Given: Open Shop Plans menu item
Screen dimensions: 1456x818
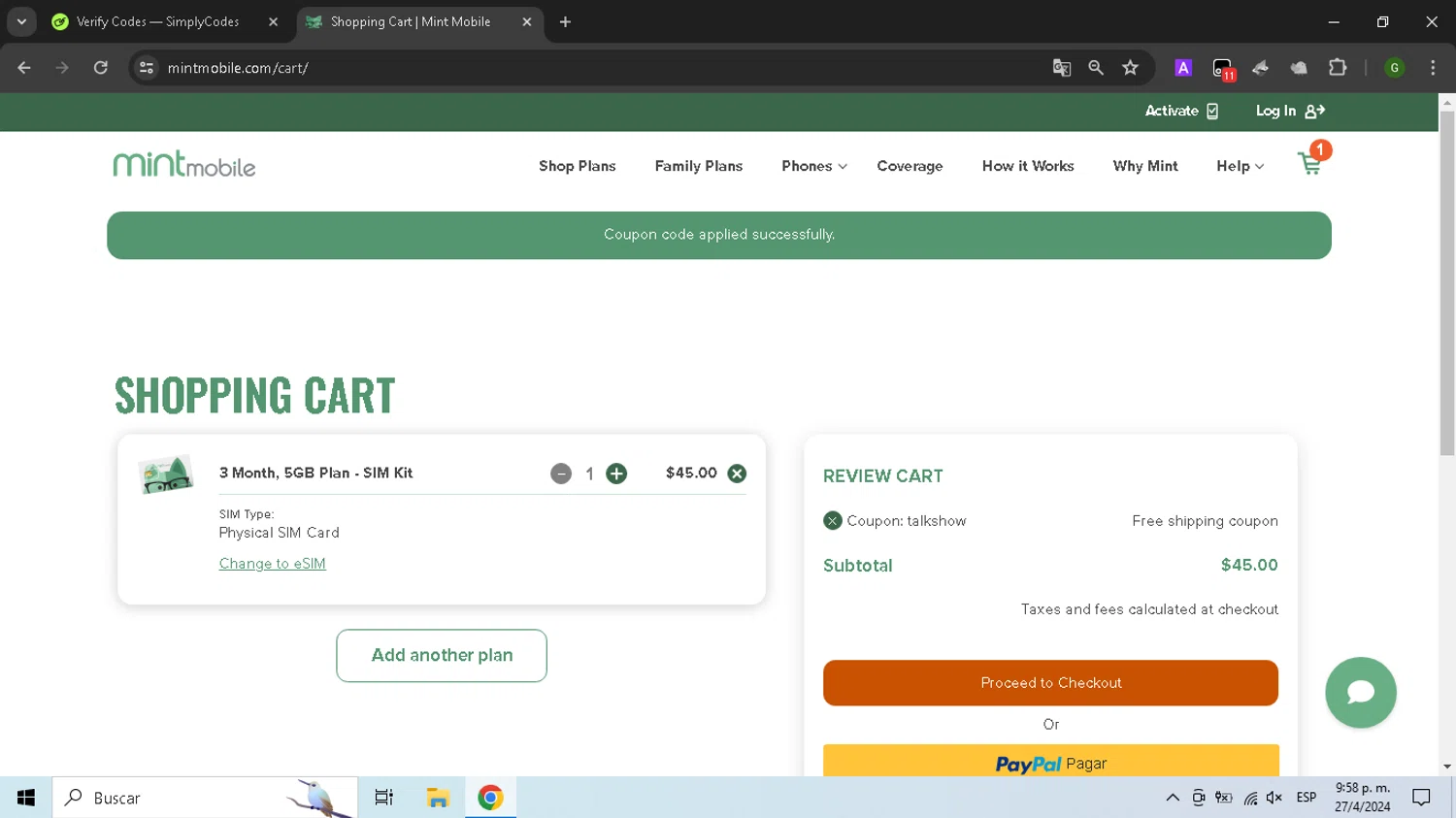Looking at the screenshot, I should pos(578,166).
